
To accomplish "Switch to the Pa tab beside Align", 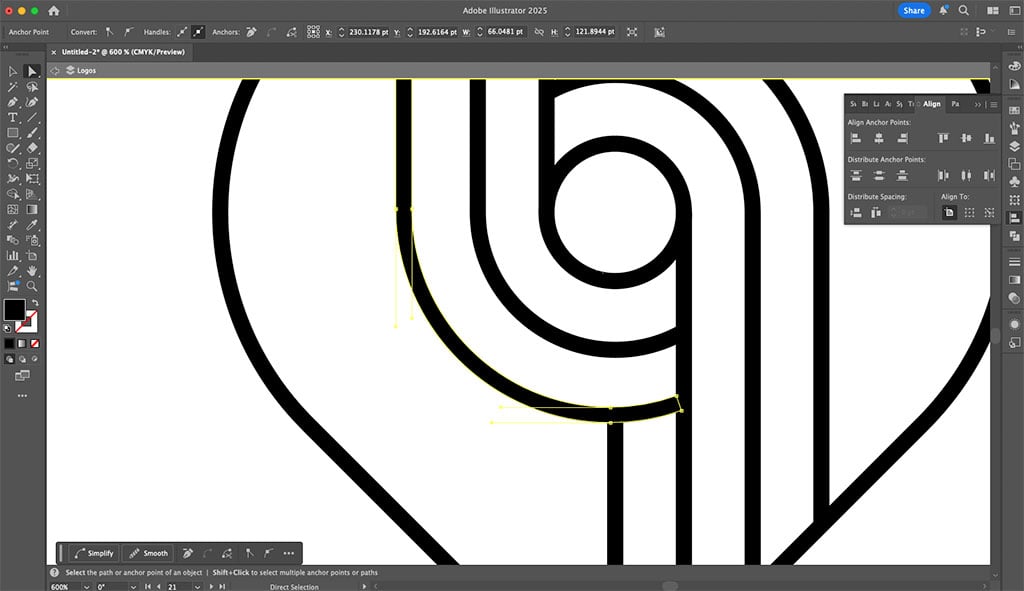I will coord(955,104).
